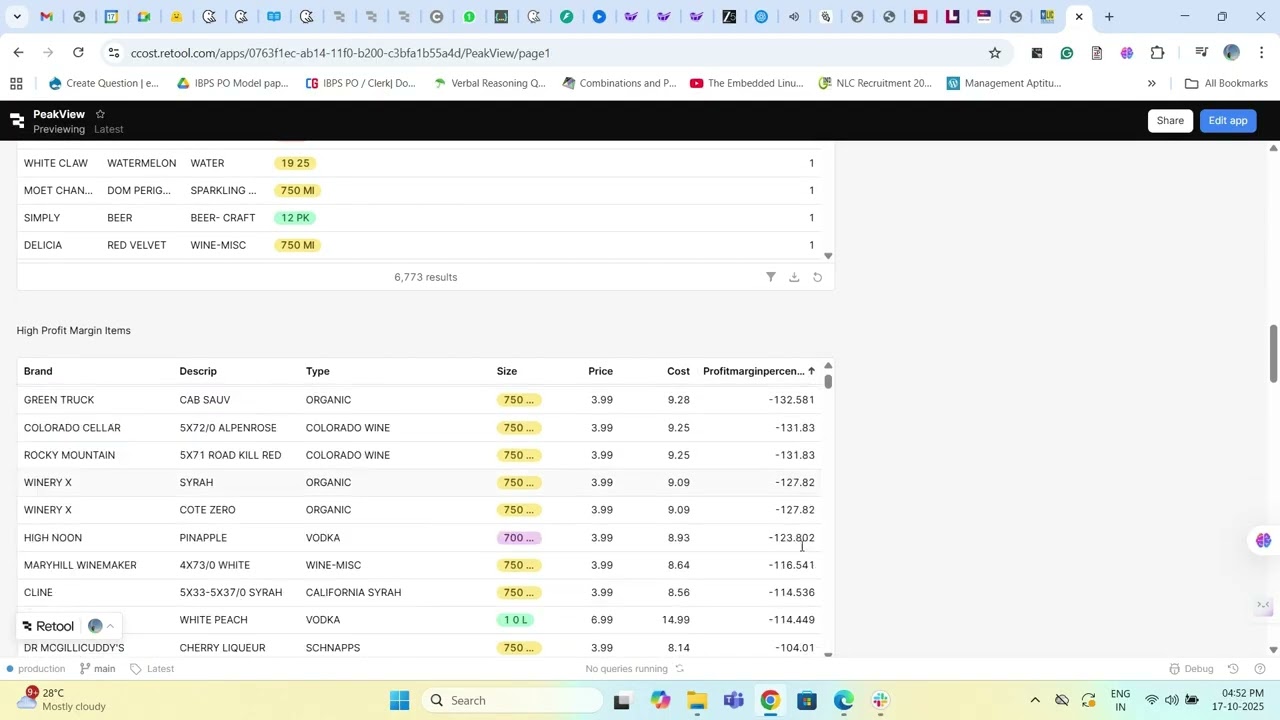Select the GREEN TRUCK row
Screen dimensions: 1280x720
tap(419, 400)
